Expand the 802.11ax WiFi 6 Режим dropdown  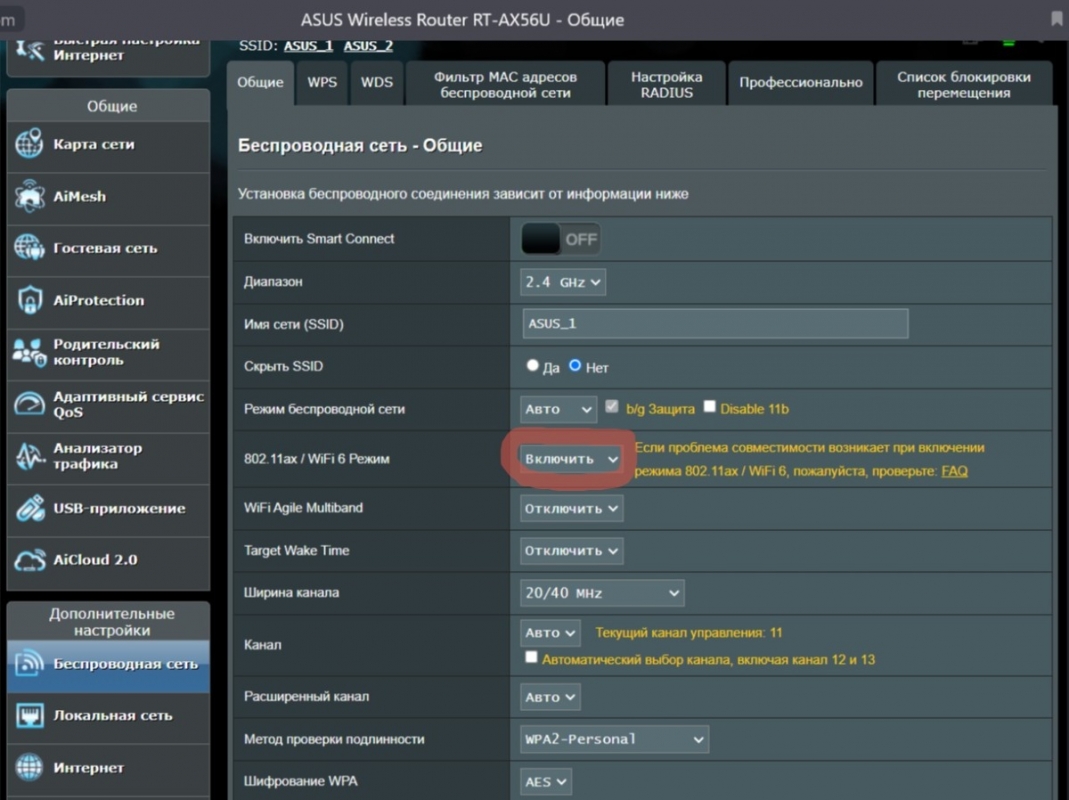pos(571,458)
